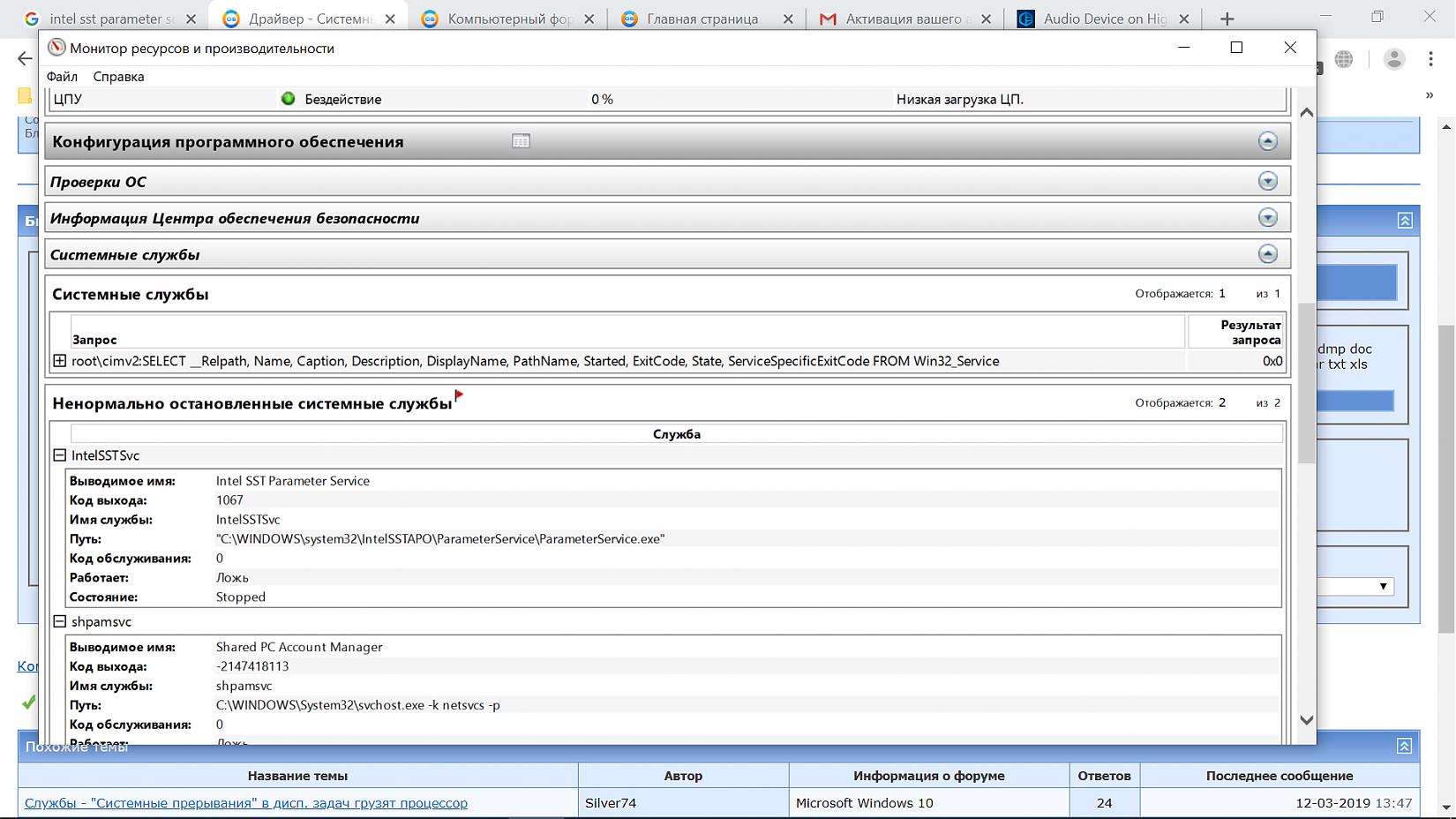
Task: Click the green ЦПУ status indicator
Action: [x=288, y=99]
